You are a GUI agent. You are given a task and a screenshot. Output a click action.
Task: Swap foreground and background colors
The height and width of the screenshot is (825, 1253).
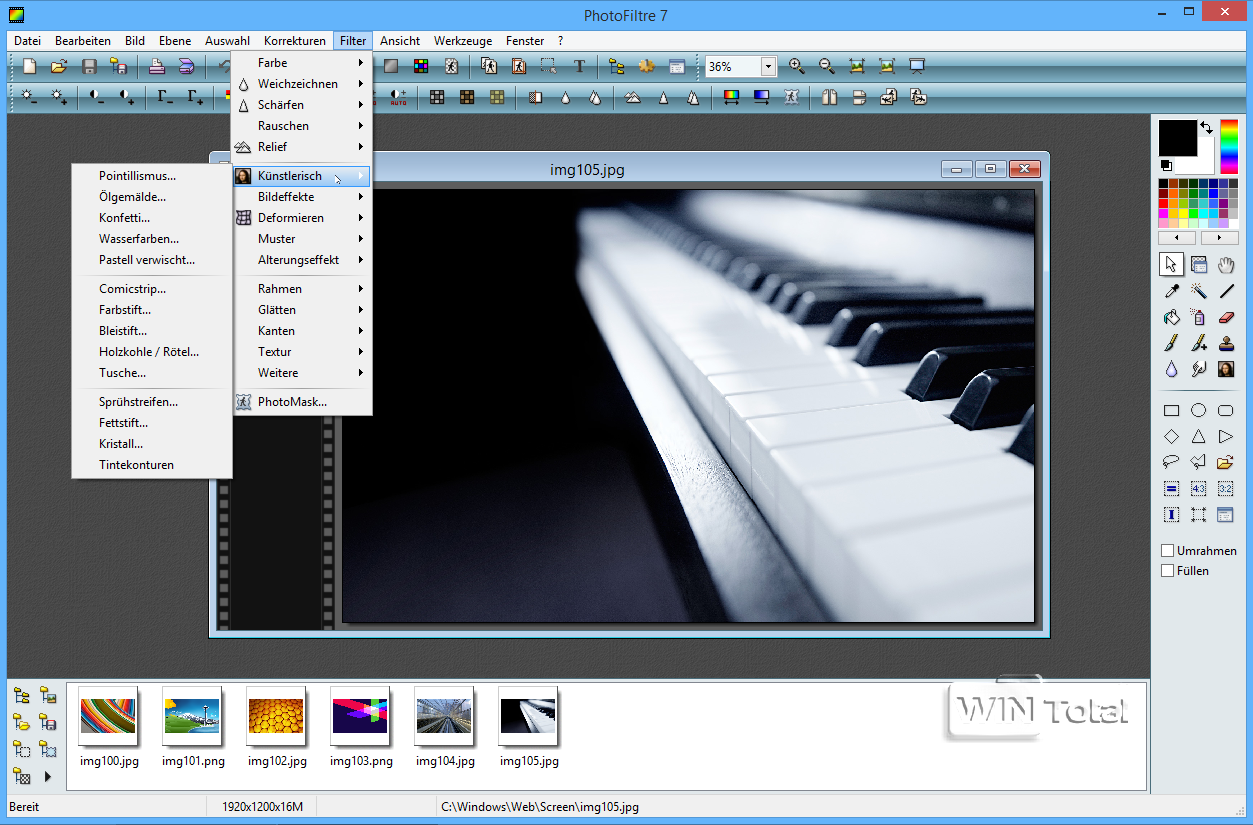[1206, 128]
